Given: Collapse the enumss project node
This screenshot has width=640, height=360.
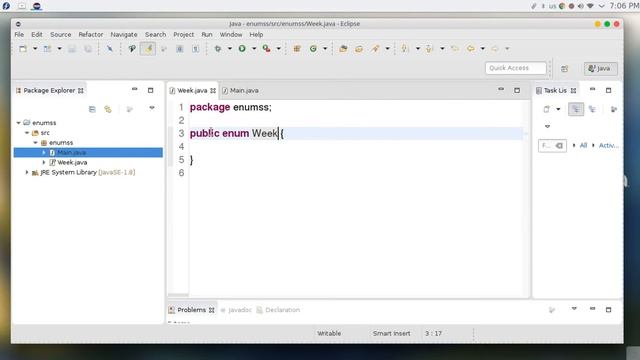Looking at the screenshot, I should coord(18,123).
